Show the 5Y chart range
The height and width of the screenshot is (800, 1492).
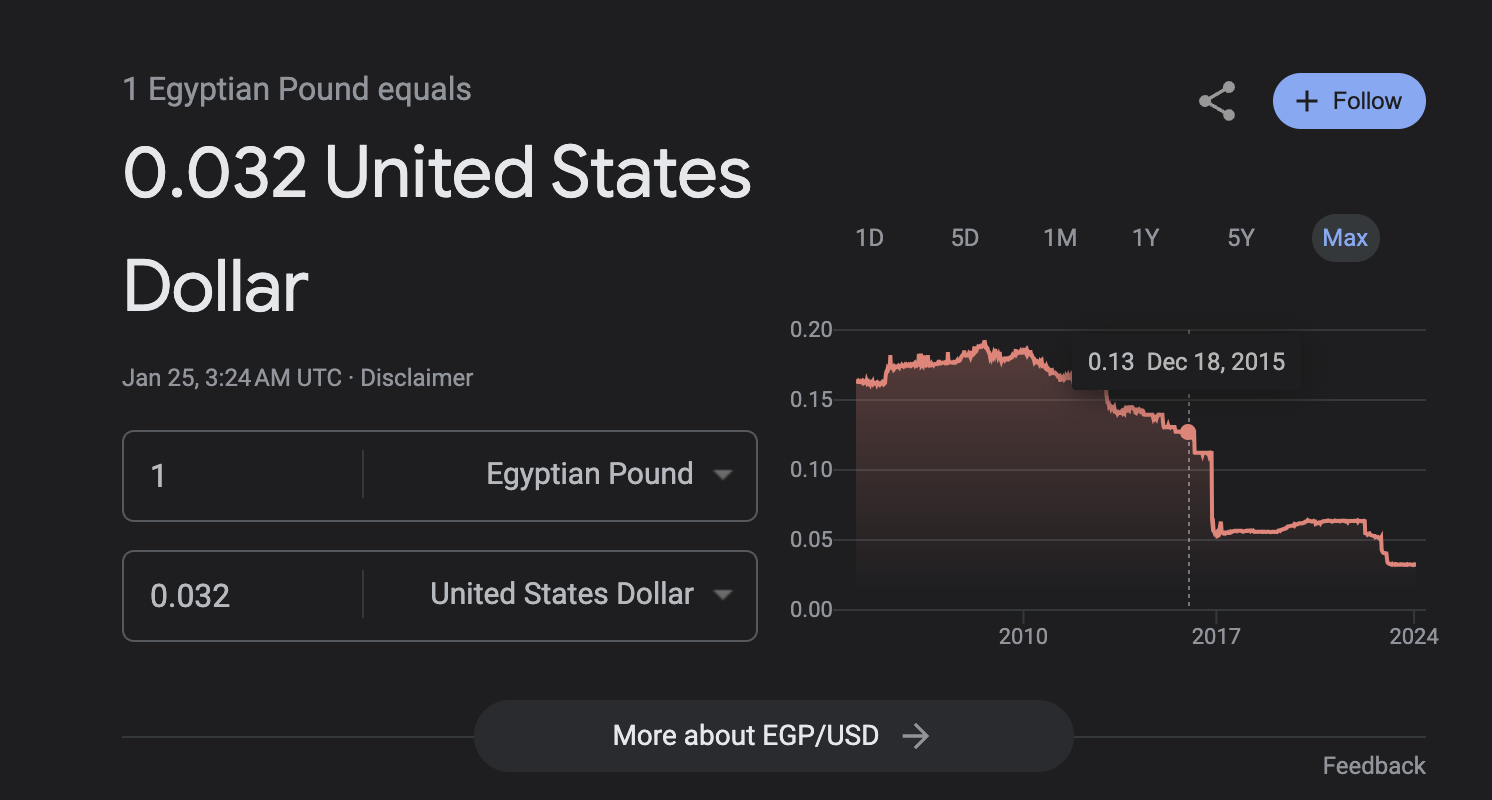1240,238
